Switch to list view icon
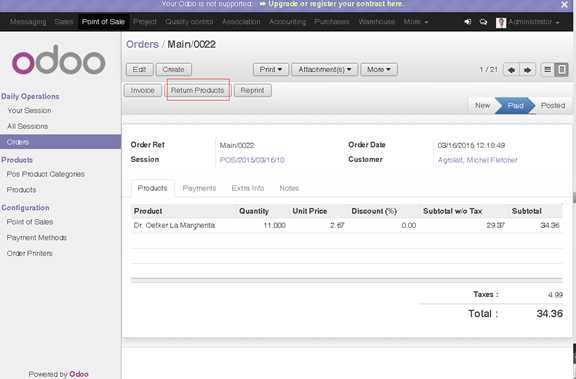Screen dimensions: 576x379 coord(547,69)
